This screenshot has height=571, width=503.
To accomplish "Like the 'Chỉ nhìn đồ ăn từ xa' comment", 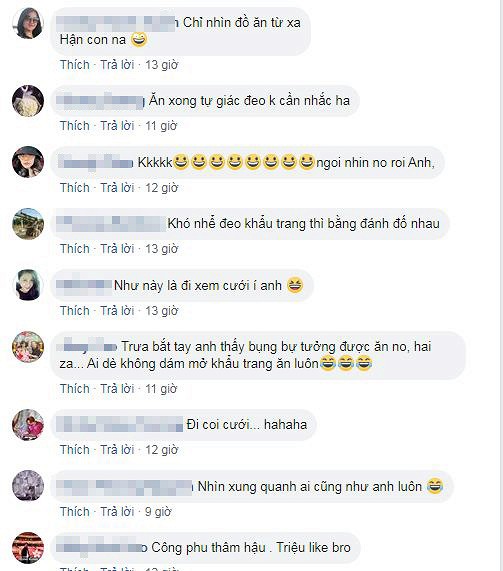I will [75, 65].
